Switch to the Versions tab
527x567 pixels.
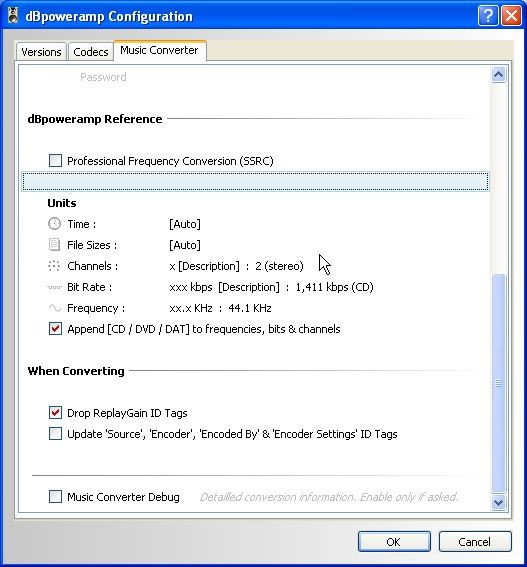pyautogui.click(x=41, y=52)
